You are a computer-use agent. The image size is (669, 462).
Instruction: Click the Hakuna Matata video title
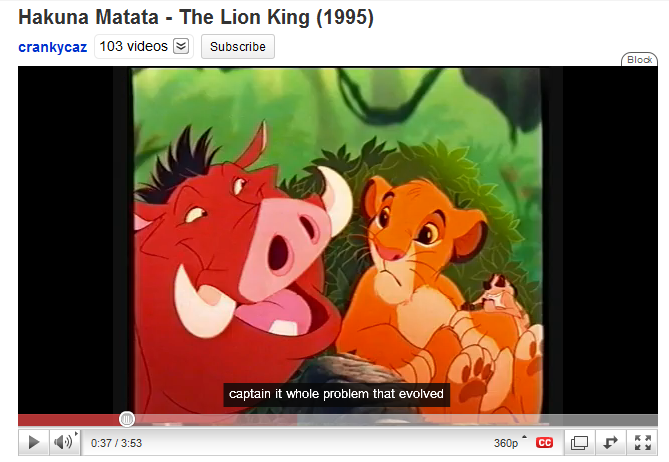(196, 17)
